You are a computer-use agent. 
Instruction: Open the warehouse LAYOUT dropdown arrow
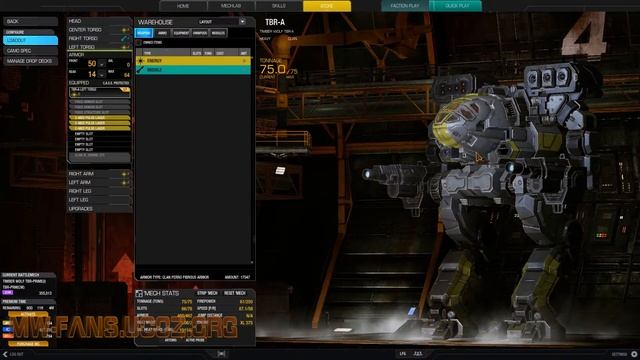242,22
